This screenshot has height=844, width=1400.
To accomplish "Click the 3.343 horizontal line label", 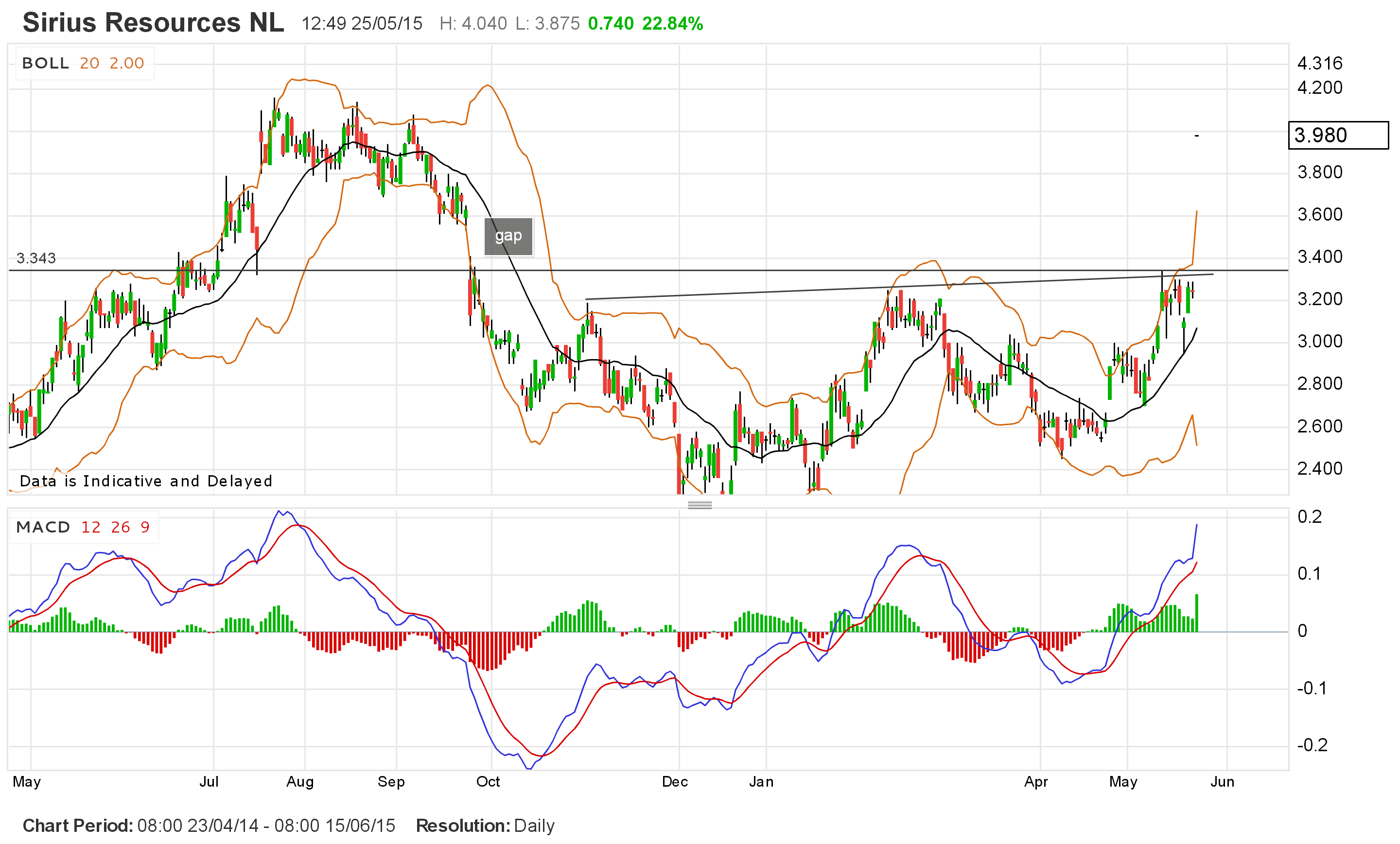I will (36, 258).
